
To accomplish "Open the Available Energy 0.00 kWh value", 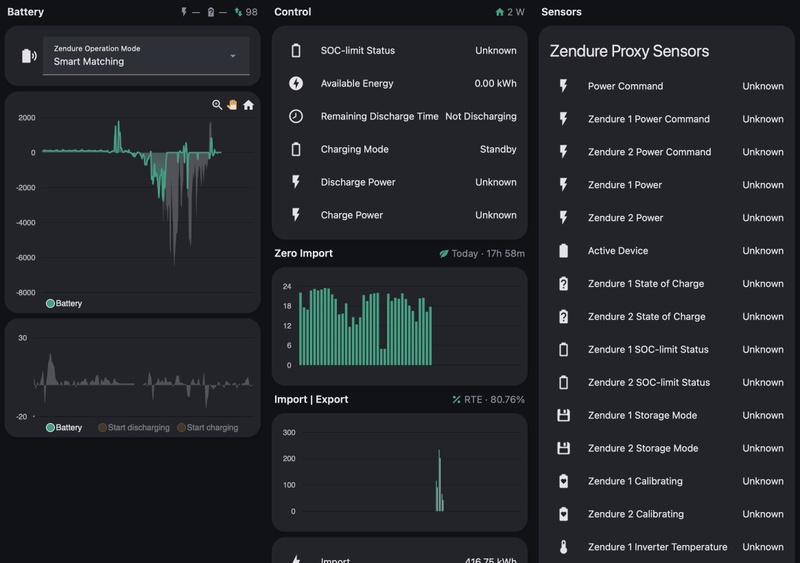I will 495,83.
